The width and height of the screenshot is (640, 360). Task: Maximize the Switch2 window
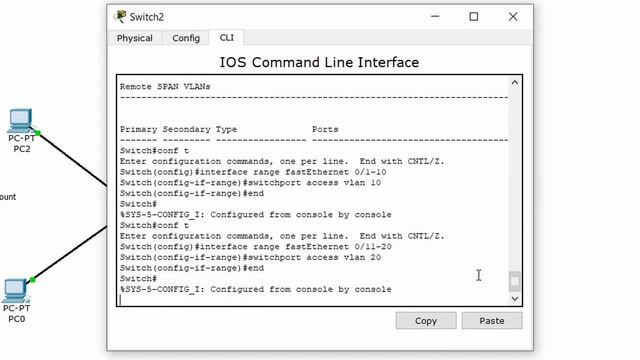coord(473,17)
